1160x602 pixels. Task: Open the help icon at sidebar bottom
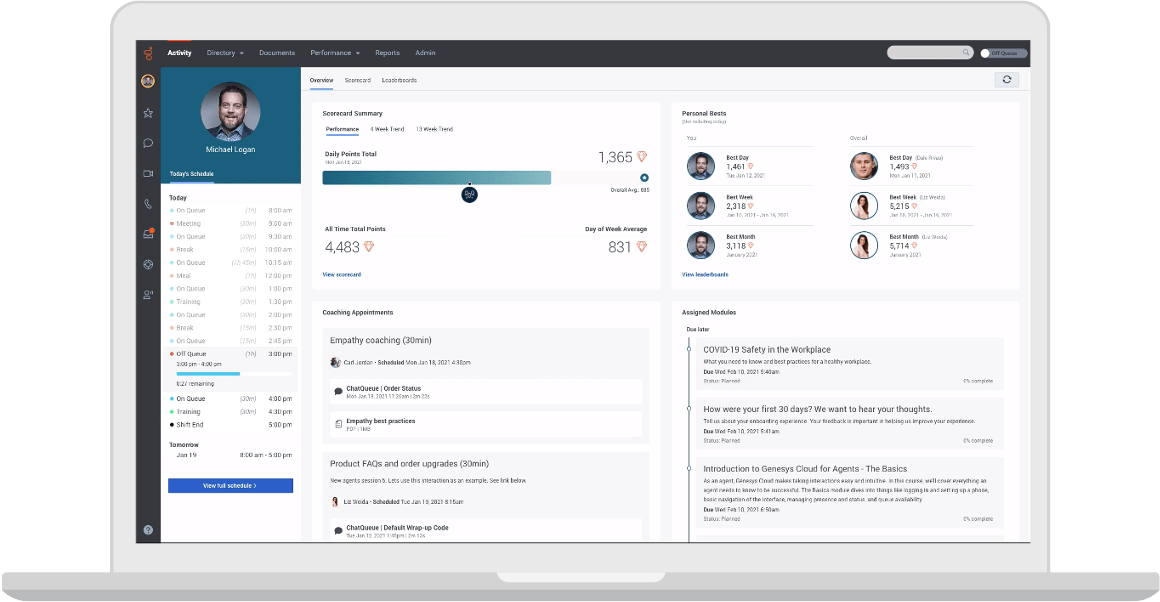tap(147, 531)
